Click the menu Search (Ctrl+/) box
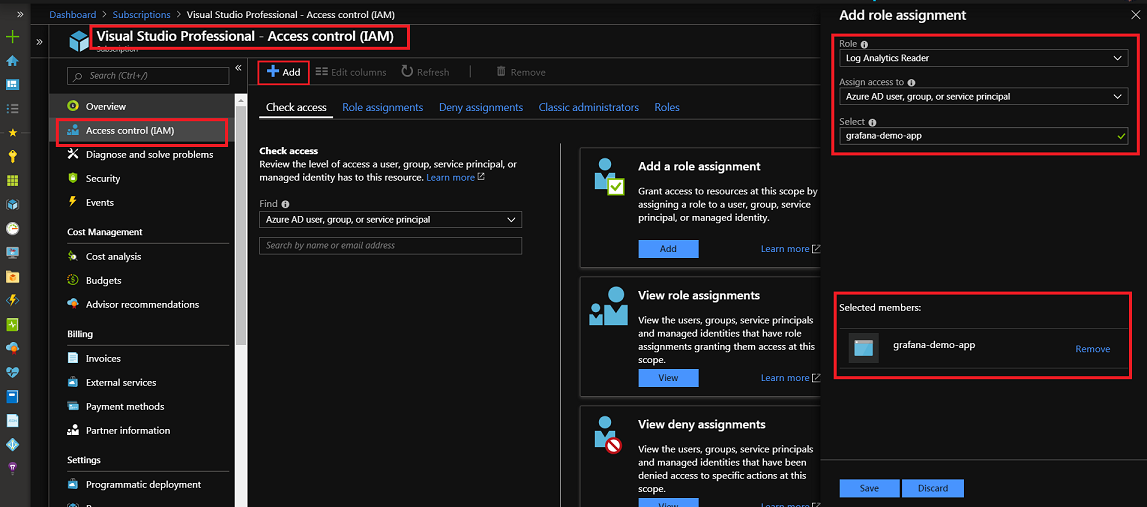Image resolution: width=1147 pixels, height=507 pixels. tap(147, 75)
